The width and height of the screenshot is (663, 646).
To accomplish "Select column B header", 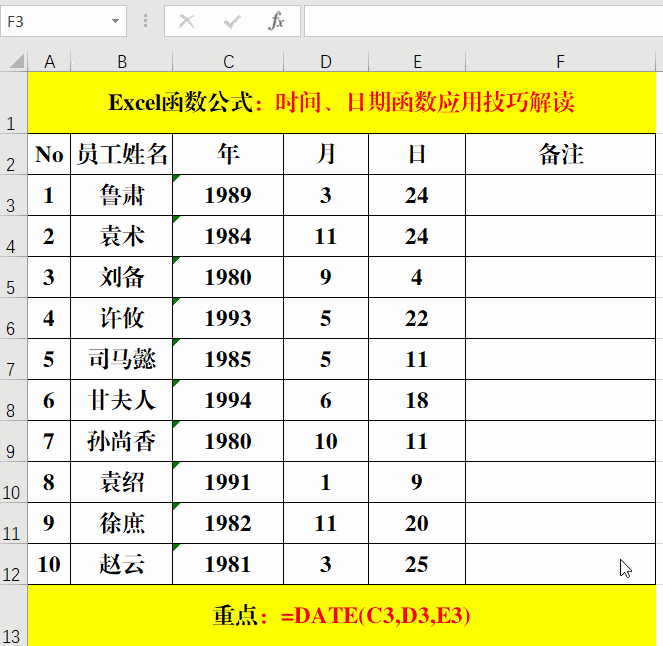I will click(122, 62).
